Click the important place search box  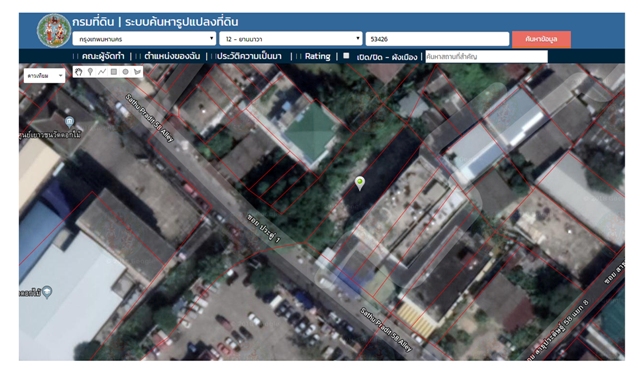point(486,57)
